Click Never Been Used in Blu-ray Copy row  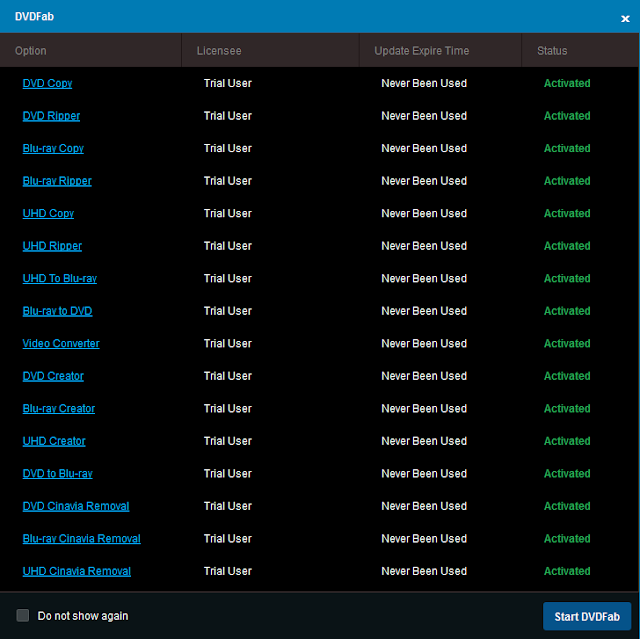point(424,149)
